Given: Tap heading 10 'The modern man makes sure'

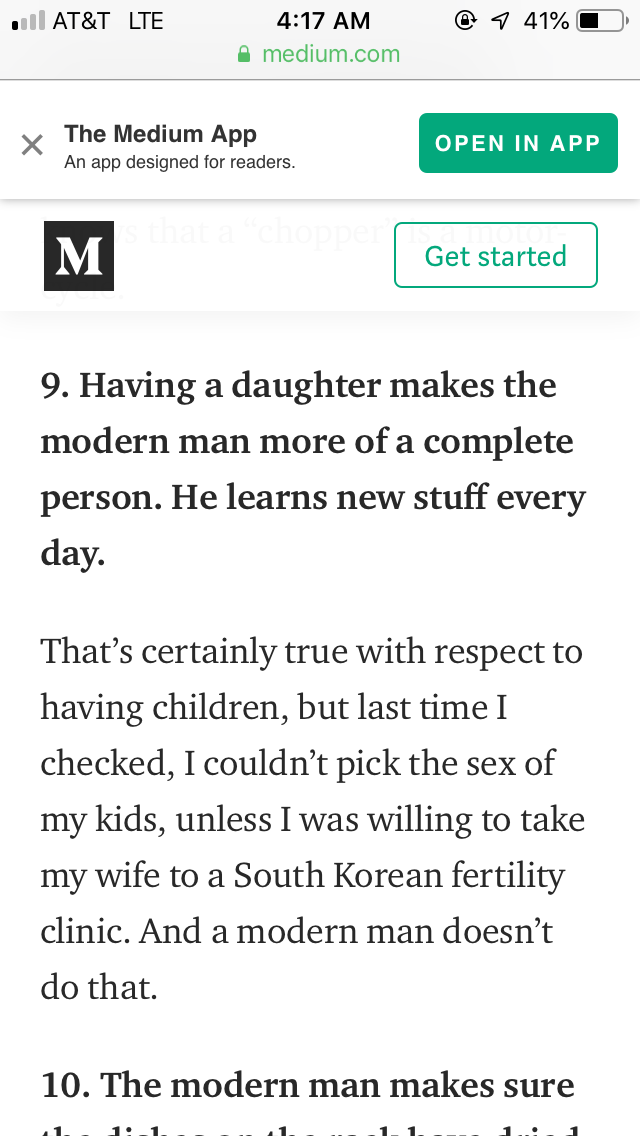Looking at the screenshot, I should (307, 1085).
